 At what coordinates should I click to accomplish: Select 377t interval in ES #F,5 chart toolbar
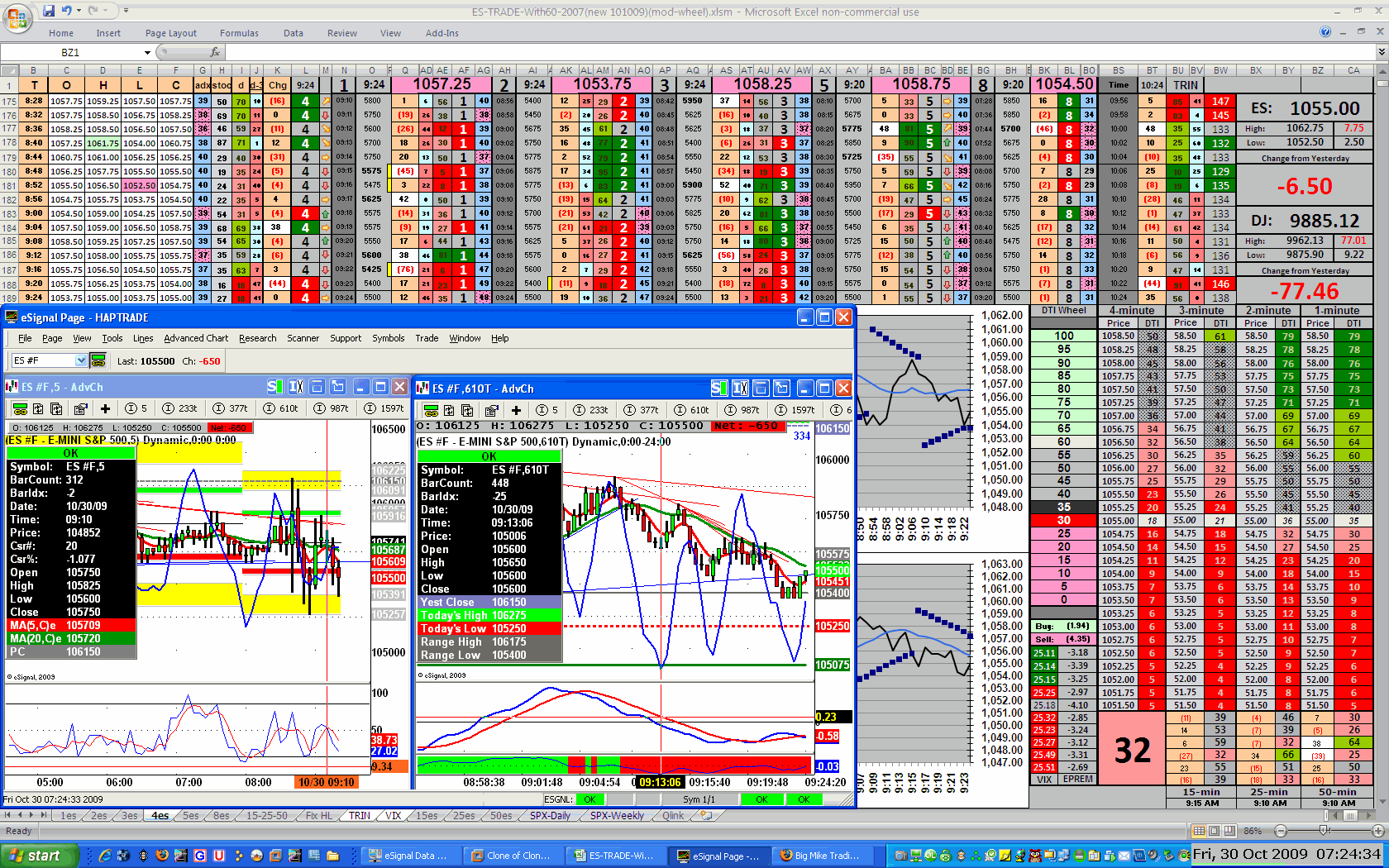click(231, 408)
